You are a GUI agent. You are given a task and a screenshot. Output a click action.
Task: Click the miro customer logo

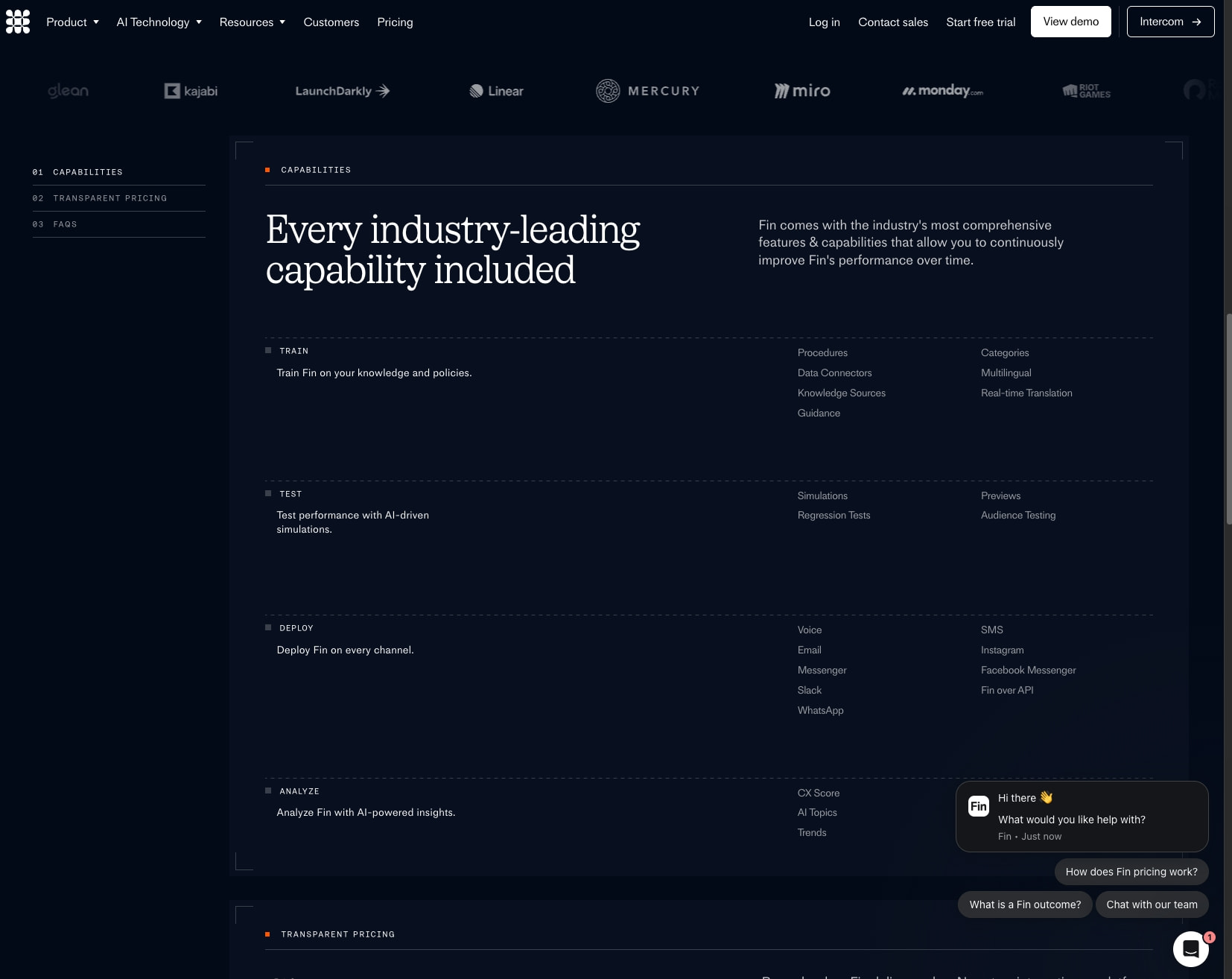pos(802,91)
